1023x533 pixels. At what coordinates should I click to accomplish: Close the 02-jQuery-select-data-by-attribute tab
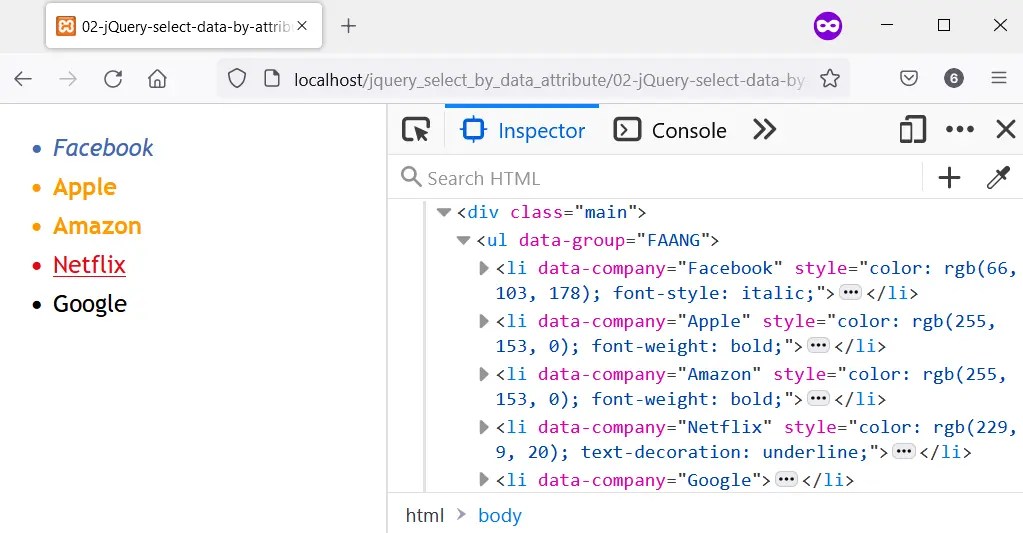302,26
